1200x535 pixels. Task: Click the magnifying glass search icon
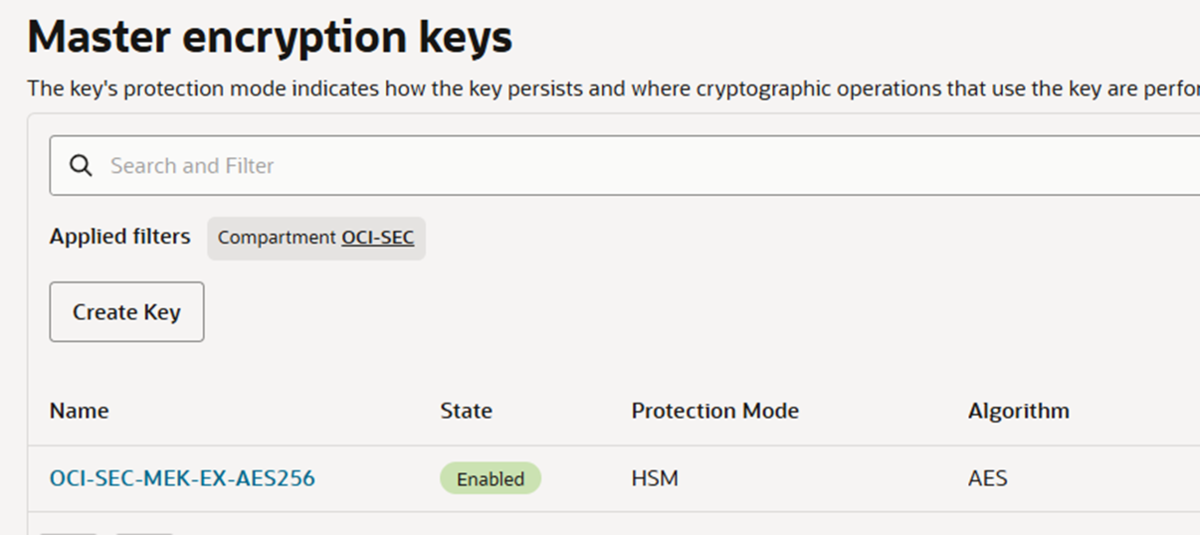[x=81, y=165]
